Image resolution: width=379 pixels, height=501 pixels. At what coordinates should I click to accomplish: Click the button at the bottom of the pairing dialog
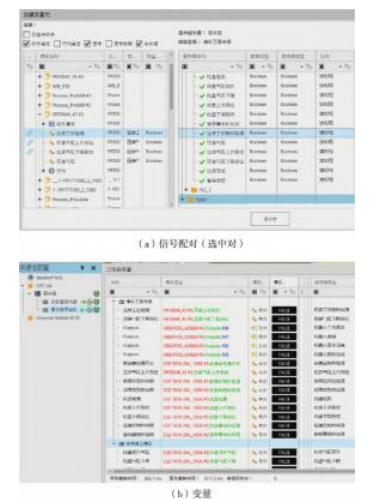[x=270, y=219]
